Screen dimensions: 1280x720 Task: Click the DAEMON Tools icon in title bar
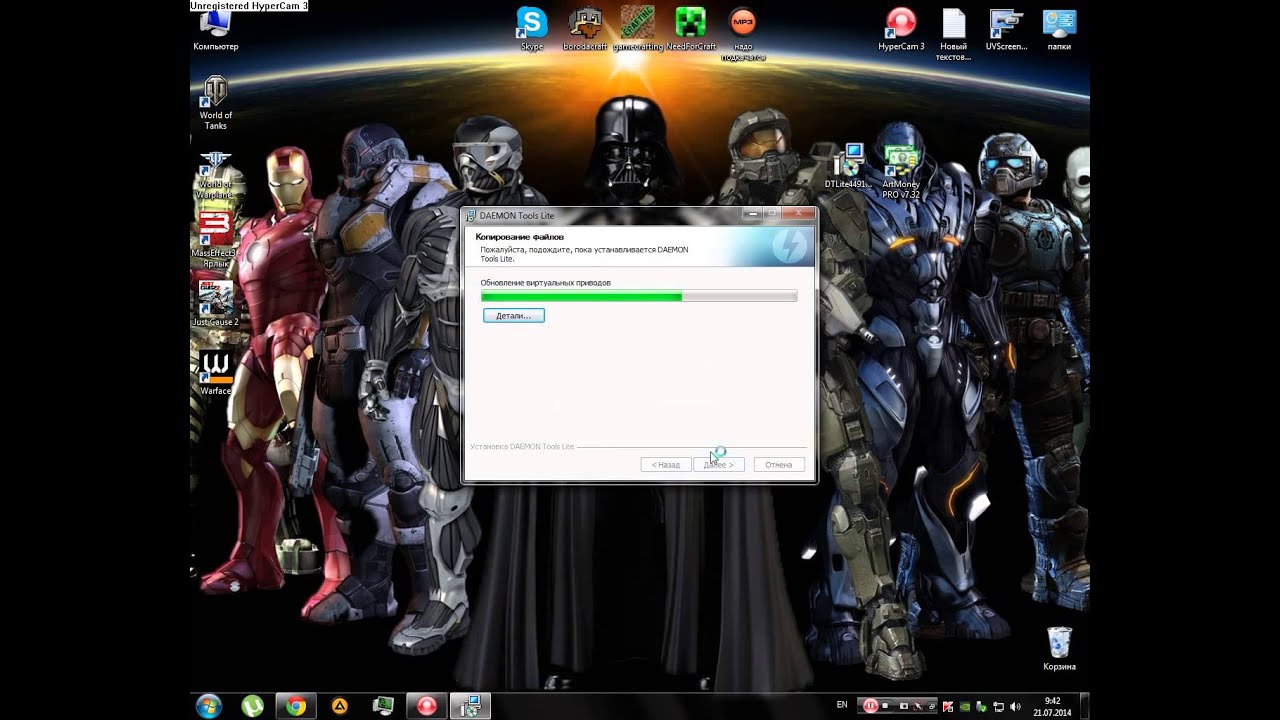pos(471,216)
